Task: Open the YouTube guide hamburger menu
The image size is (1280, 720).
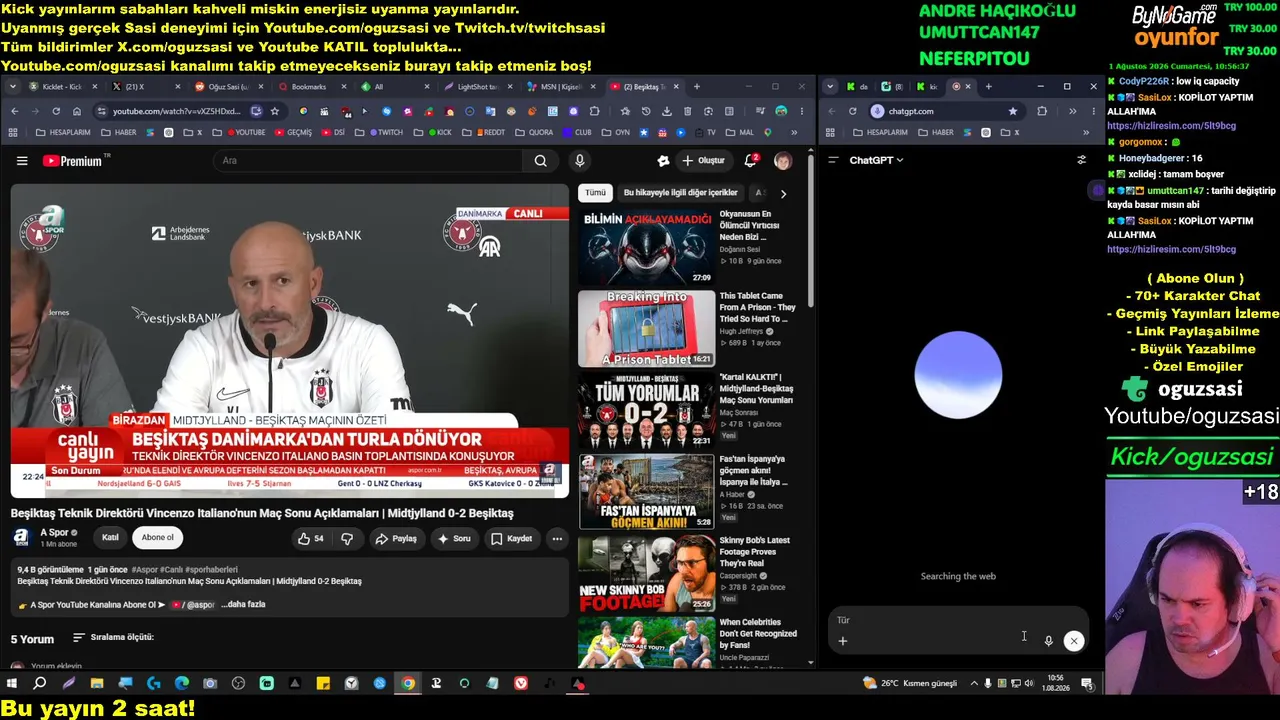Action: click(x=22, y=161)
